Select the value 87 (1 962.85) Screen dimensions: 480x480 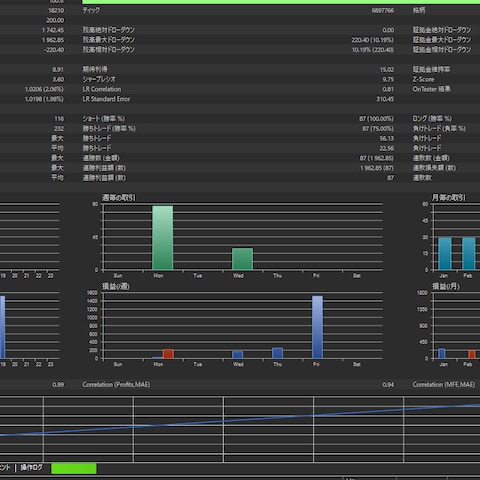click(377, 158)
